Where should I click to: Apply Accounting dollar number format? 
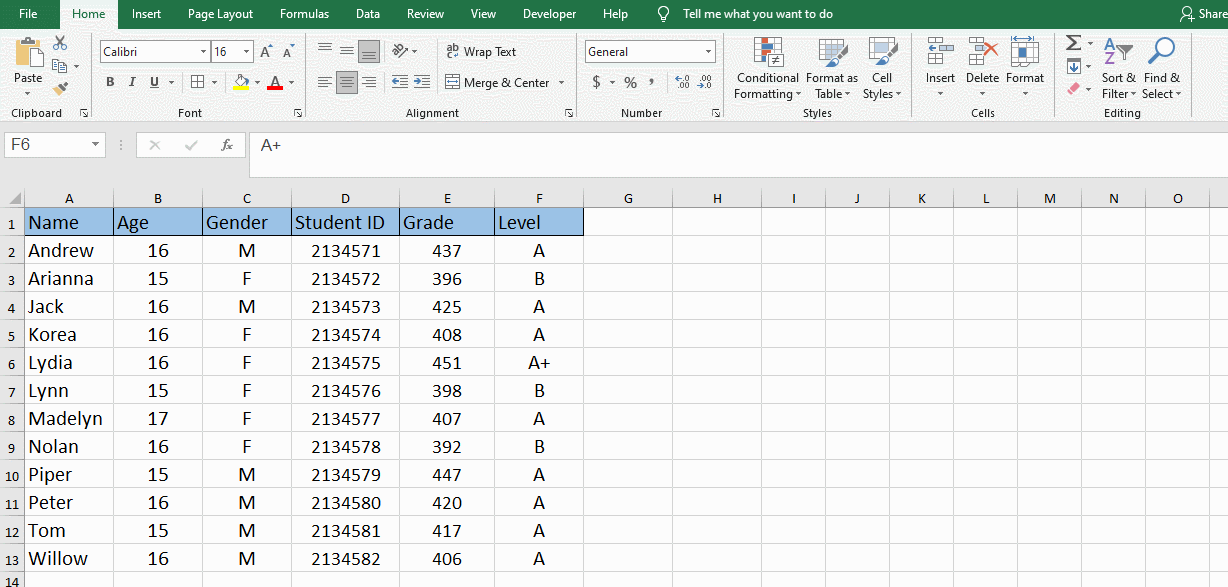pyautogui.click(x=597, y=82)
